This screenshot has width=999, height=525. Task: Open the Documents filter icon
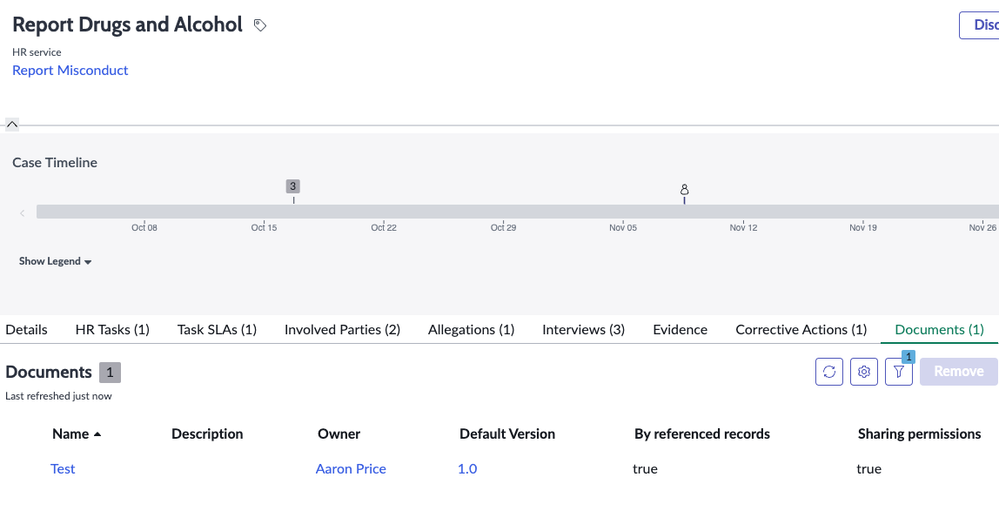coord(899,371)
